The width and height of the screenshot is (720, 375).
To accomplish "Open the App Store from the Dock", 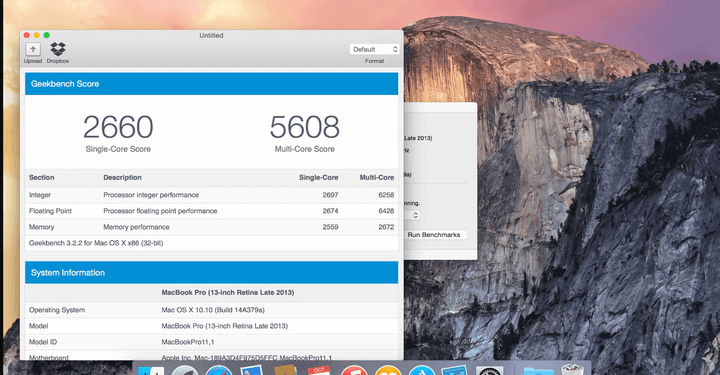I will point(422,370).
